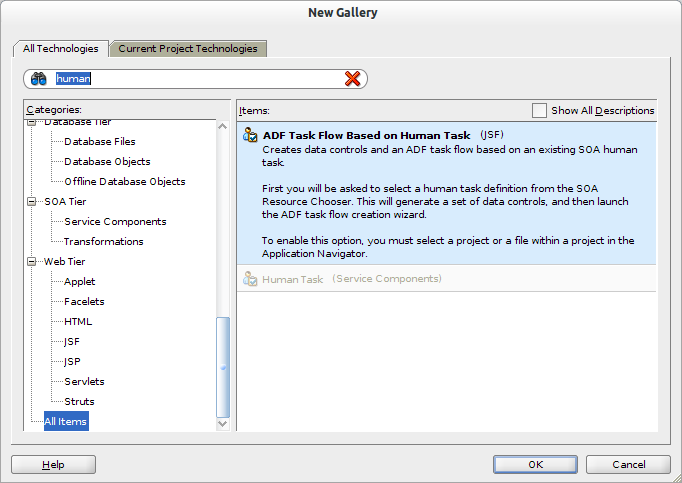682x483 pixels.
Task: Select the Service Components category
Action: click(115, 222)
